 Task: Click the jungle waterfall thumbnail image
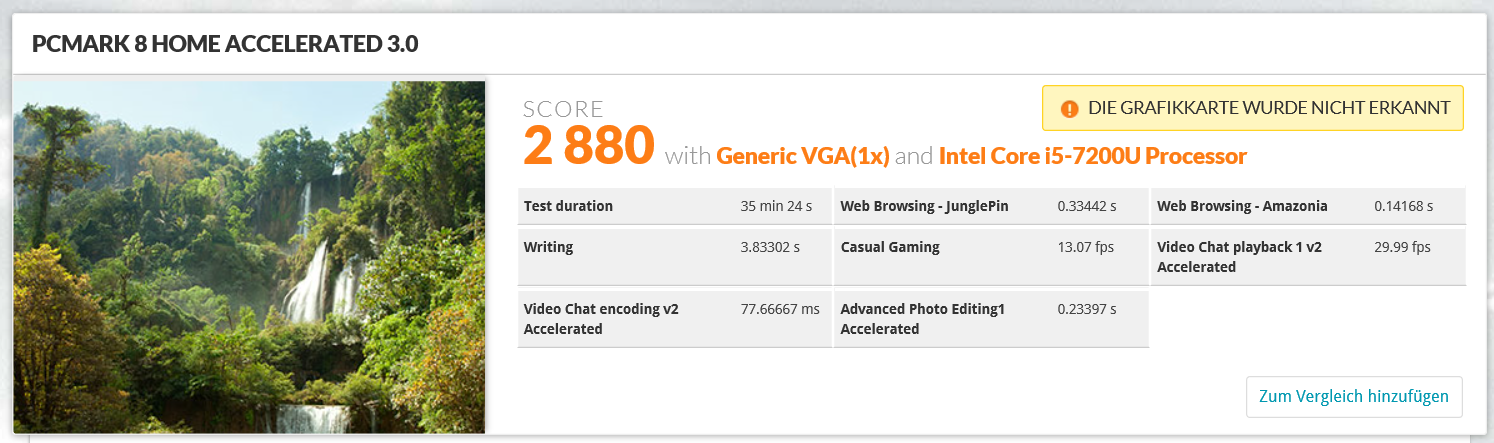tap(249, 257)
